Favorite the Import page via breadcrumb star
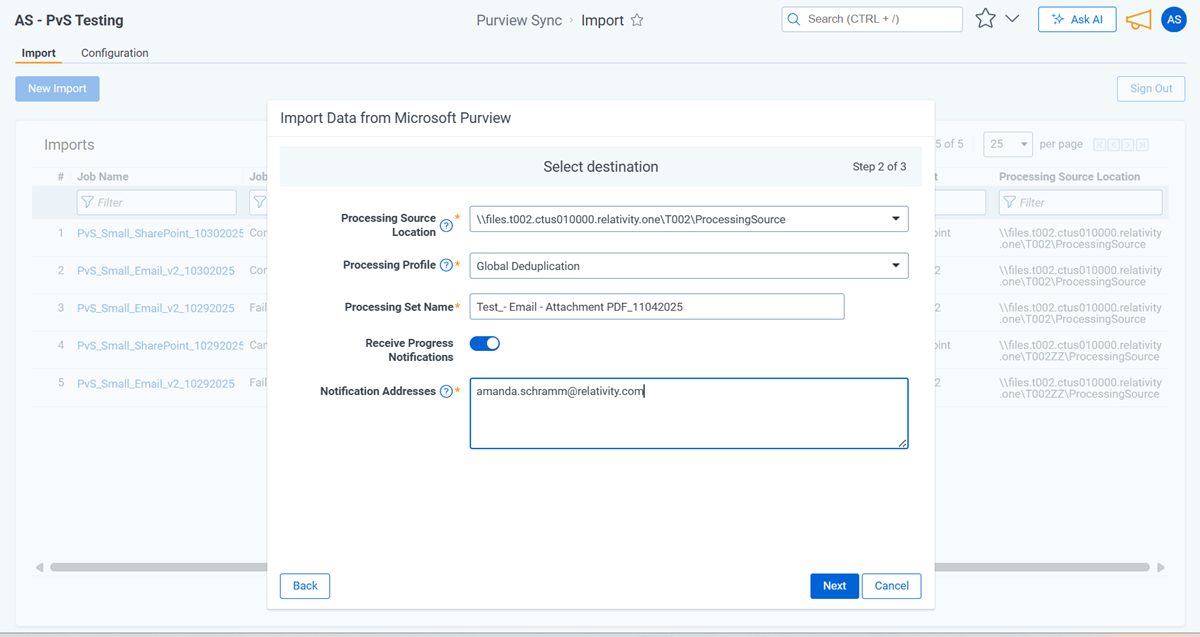 [x=637, y=21]
